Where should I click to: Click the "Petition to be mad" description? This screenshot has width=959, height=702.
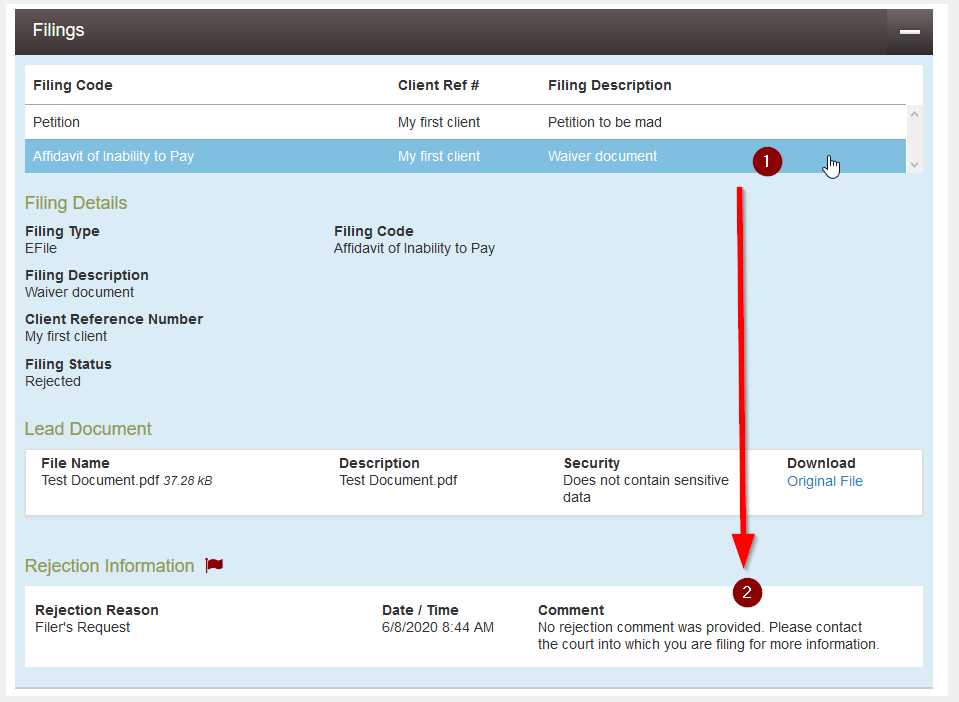(604, 122)
